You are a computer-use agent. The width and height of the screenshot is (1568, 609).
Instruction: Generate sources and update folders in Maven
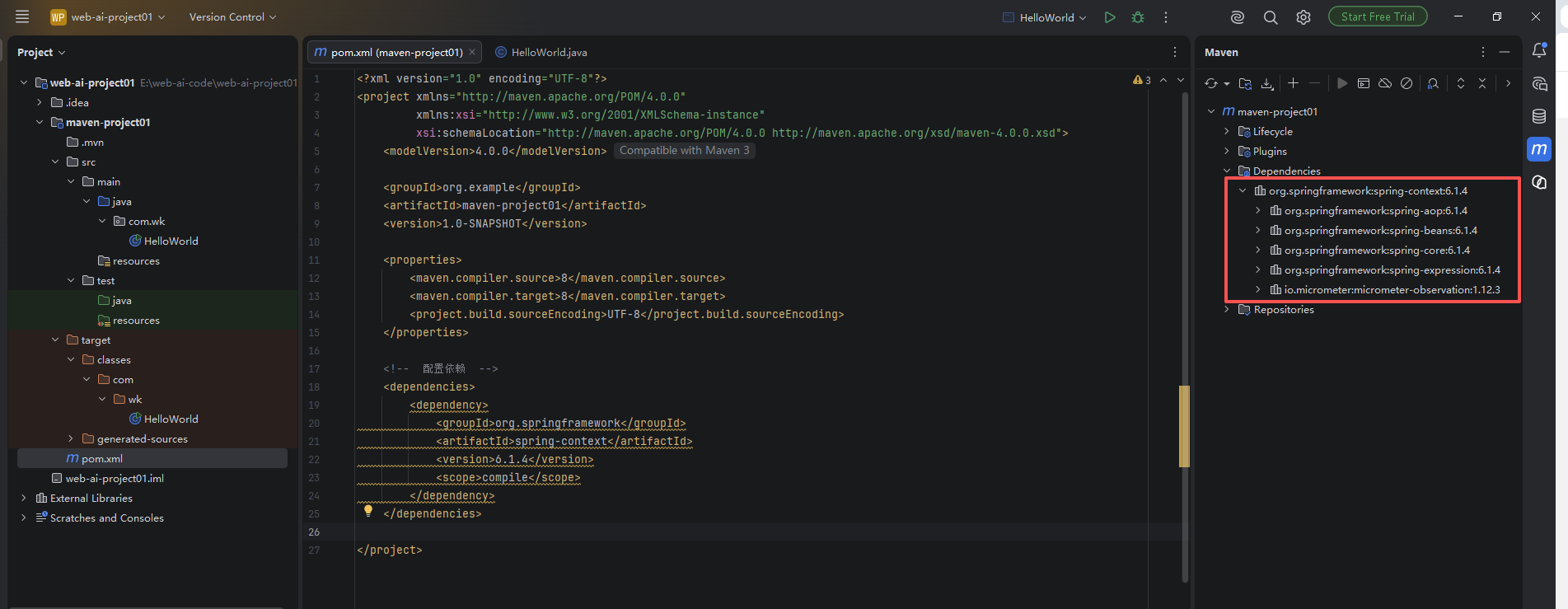tap(1246, 83)
